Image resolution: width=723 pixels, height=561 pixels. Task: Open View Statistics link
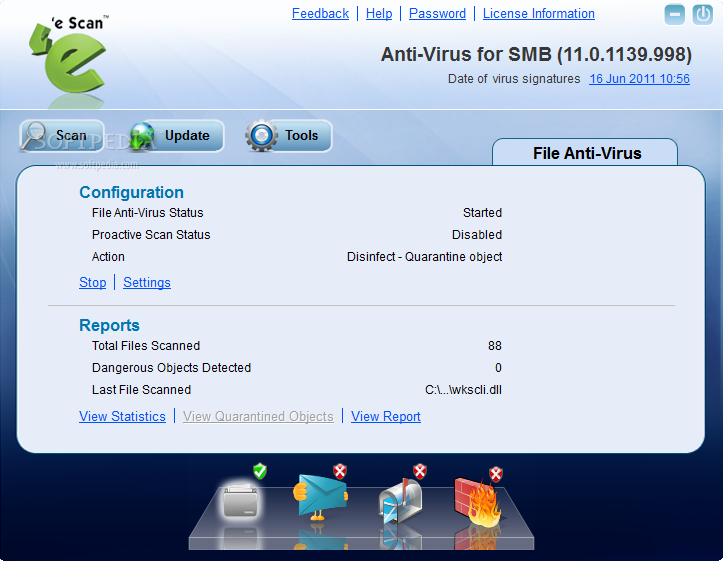122,416
